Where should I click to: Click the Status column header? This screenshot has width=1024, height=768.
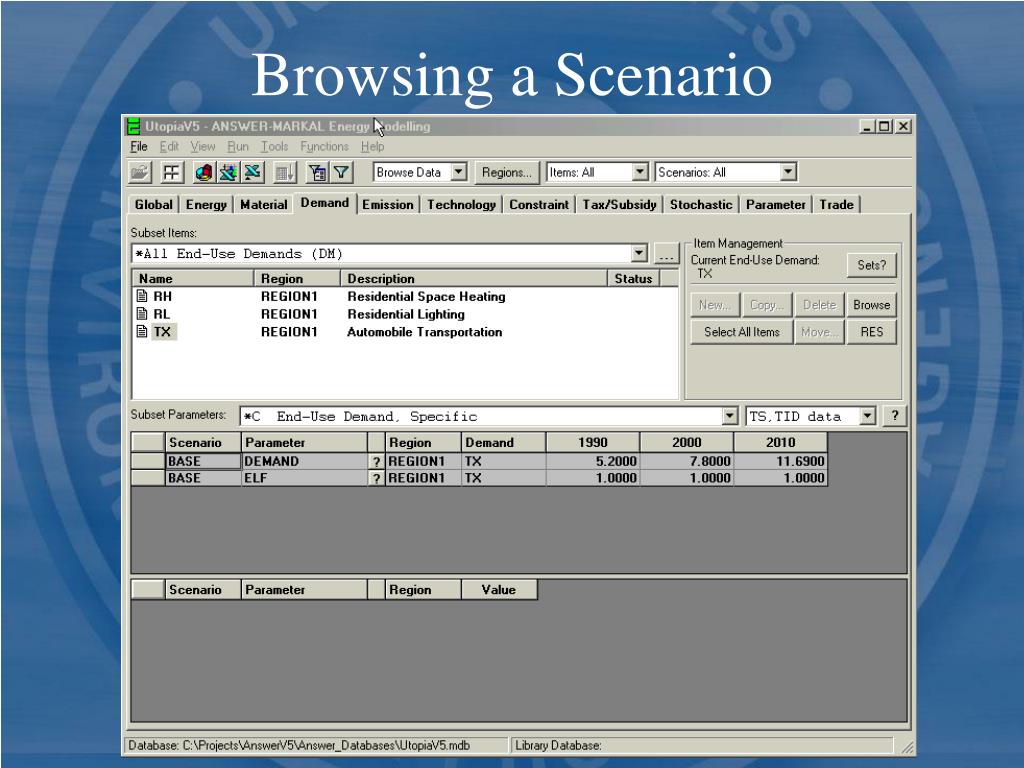pos(633,278)
